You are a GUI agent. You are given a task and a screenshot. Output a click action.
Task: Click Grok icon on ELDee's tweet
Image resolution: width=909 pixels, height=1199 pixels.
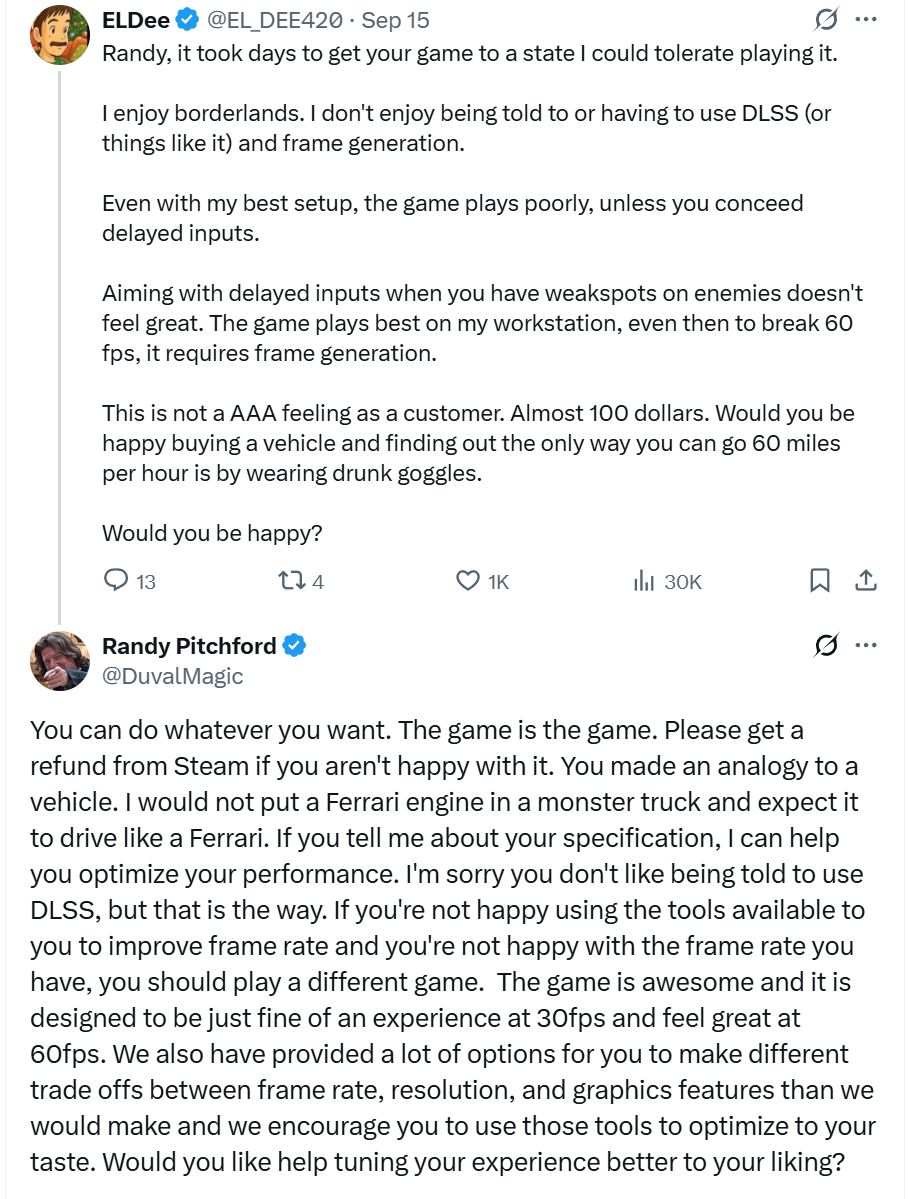pos(826,19)
